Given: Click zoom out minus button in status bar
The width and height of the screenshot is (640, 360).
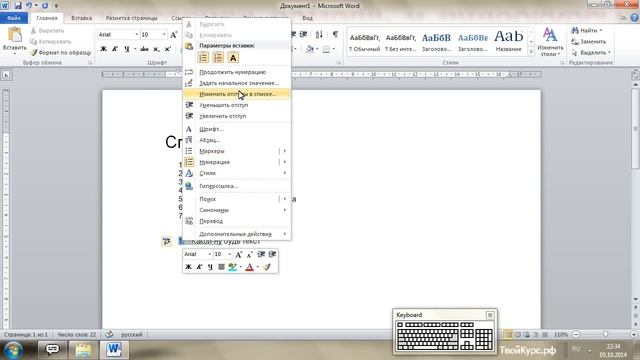Looking at the screenshot, I should 576,334.
